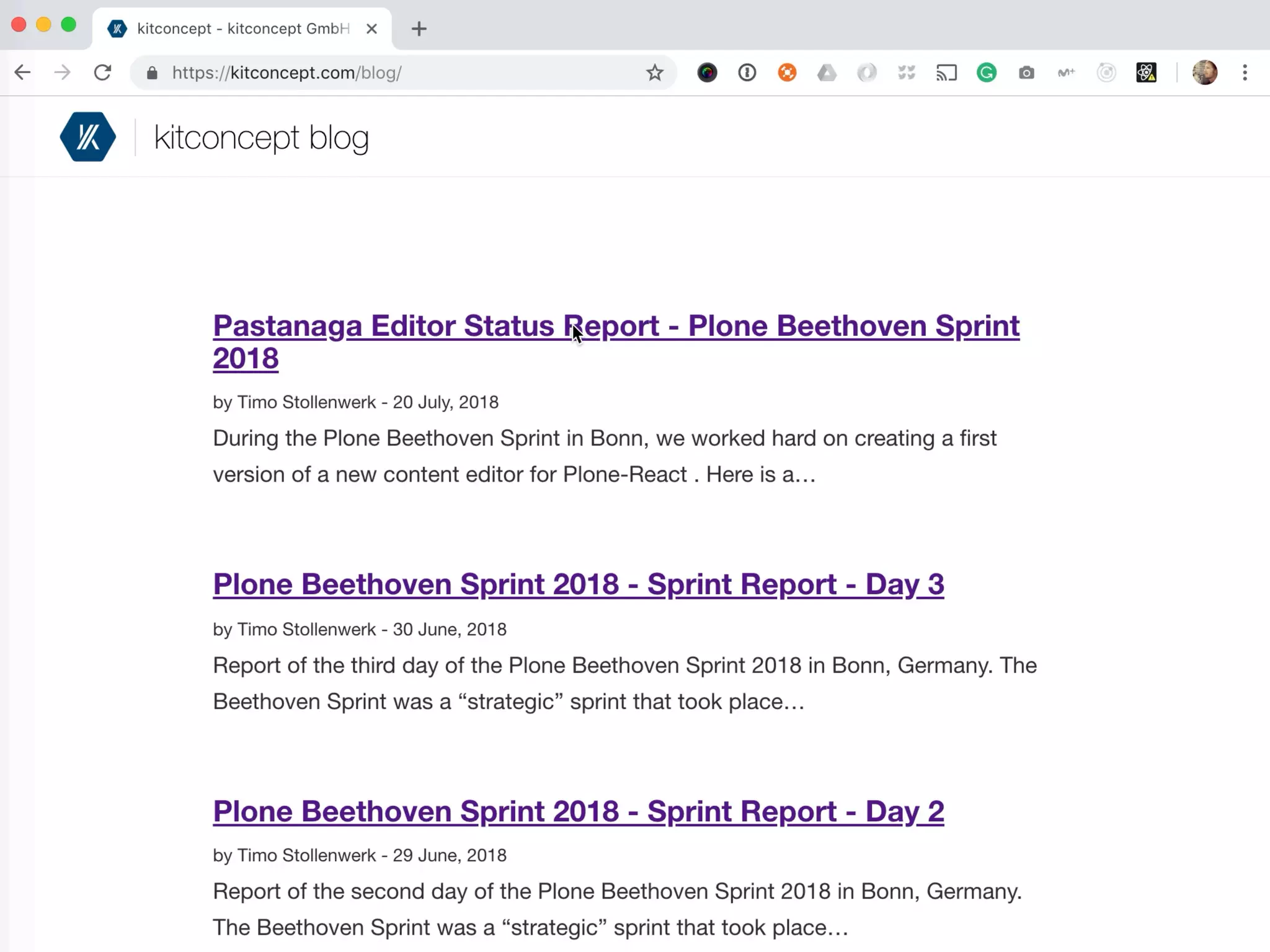Open the Google Drive extension

tap(827, 73)
